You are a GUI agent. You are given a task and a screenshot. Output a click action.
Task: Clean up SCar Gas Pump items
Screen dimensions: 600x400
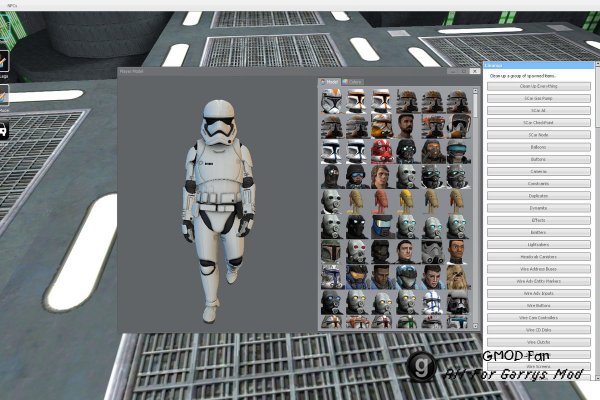538,98
